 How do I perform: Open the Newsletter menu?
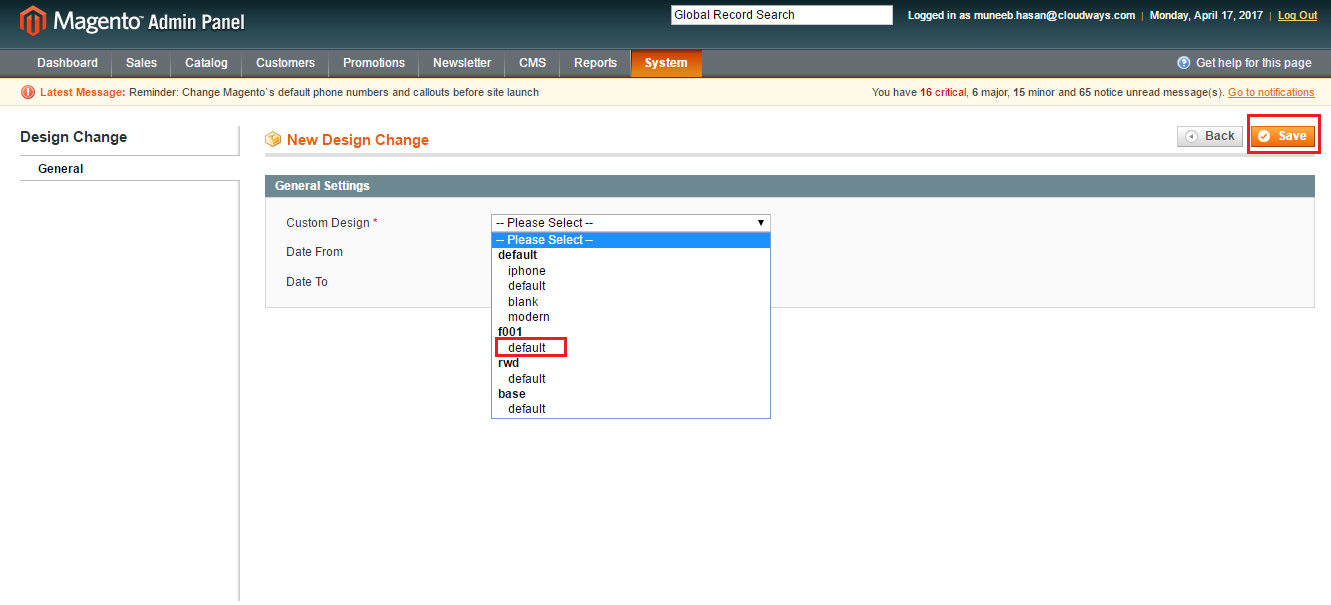point(462,63)
